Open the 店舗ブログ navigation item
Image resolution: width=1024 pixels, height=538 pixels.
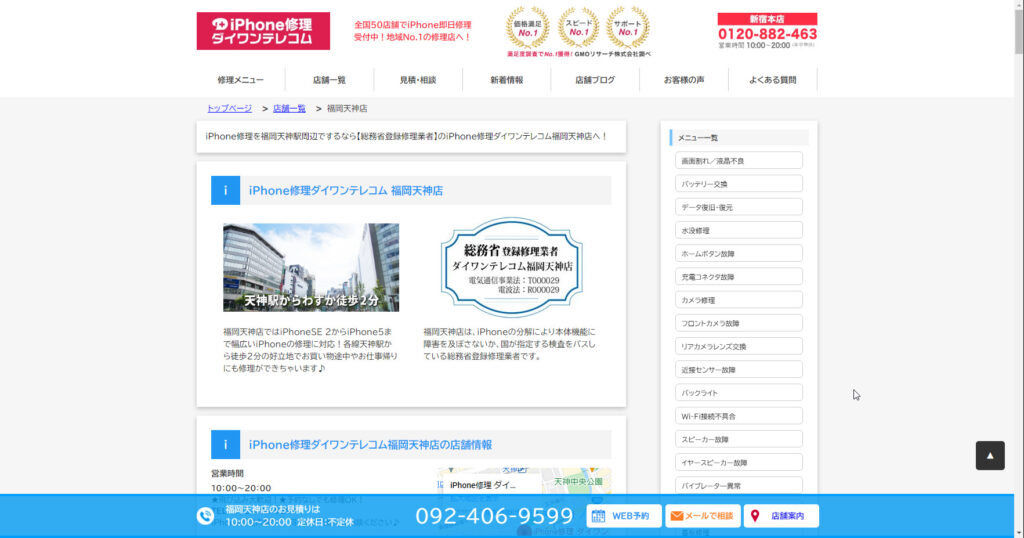tap(595, 80)
